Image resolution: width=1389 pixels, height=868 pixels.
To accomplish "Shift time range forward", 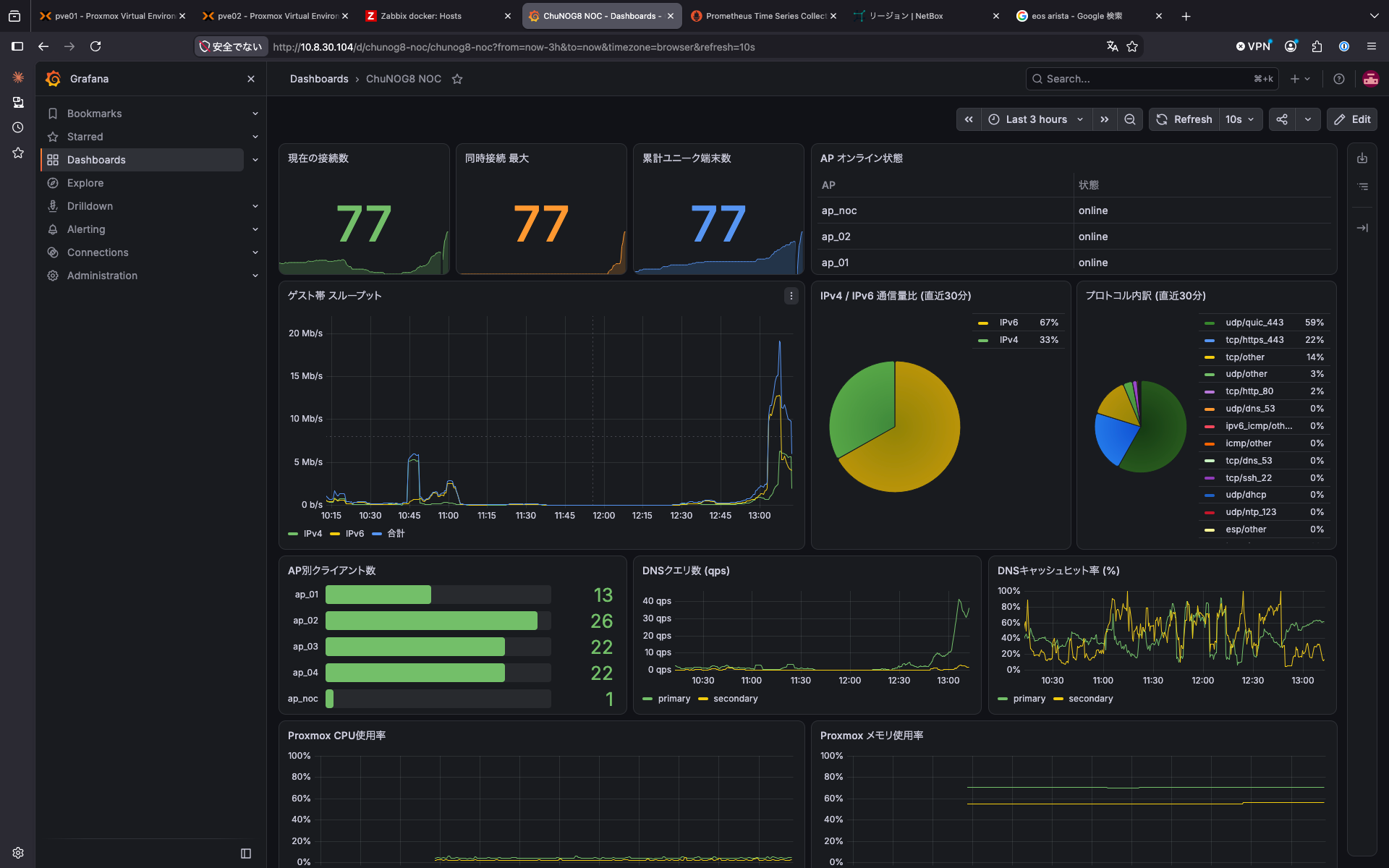I will (x=1105, y=119).
